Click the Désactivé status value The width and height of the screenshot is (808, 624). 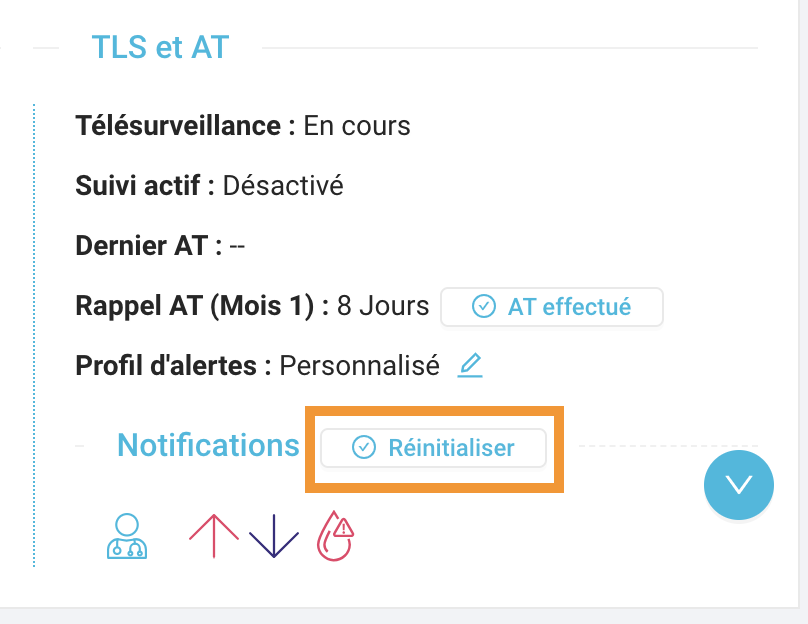click(x=283, y=185)
